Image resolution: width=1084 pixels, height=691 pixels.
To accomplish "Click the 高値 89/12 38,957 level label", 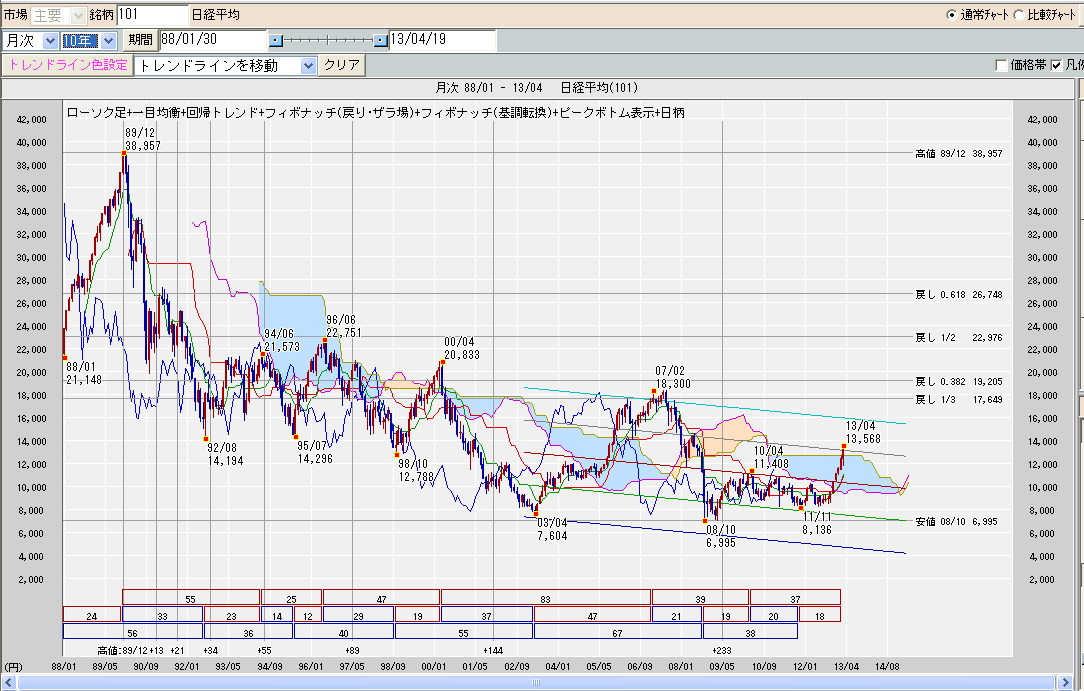I will click(958, 153).
